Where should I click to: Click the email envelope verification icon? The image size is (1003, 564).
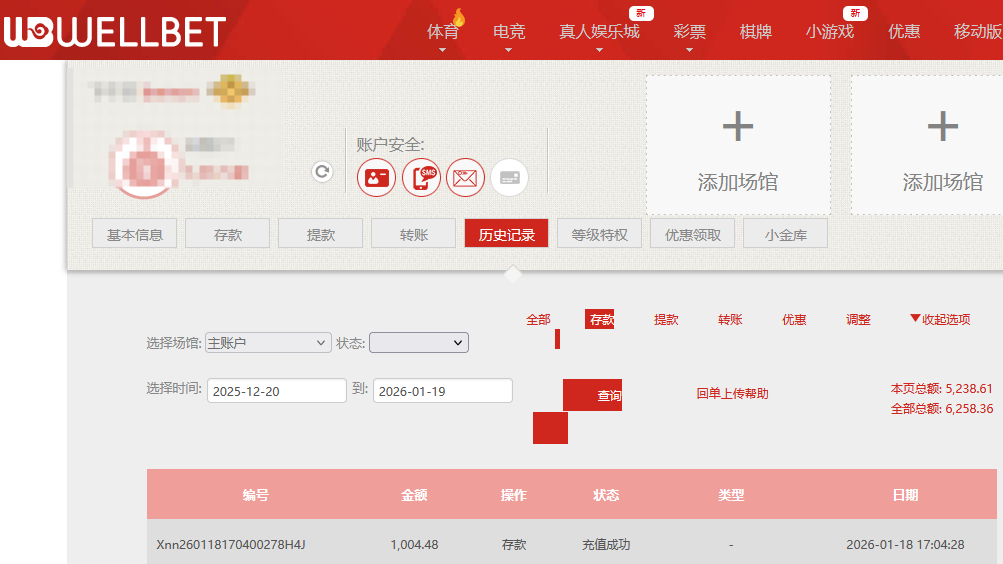(x=465, y=178)
